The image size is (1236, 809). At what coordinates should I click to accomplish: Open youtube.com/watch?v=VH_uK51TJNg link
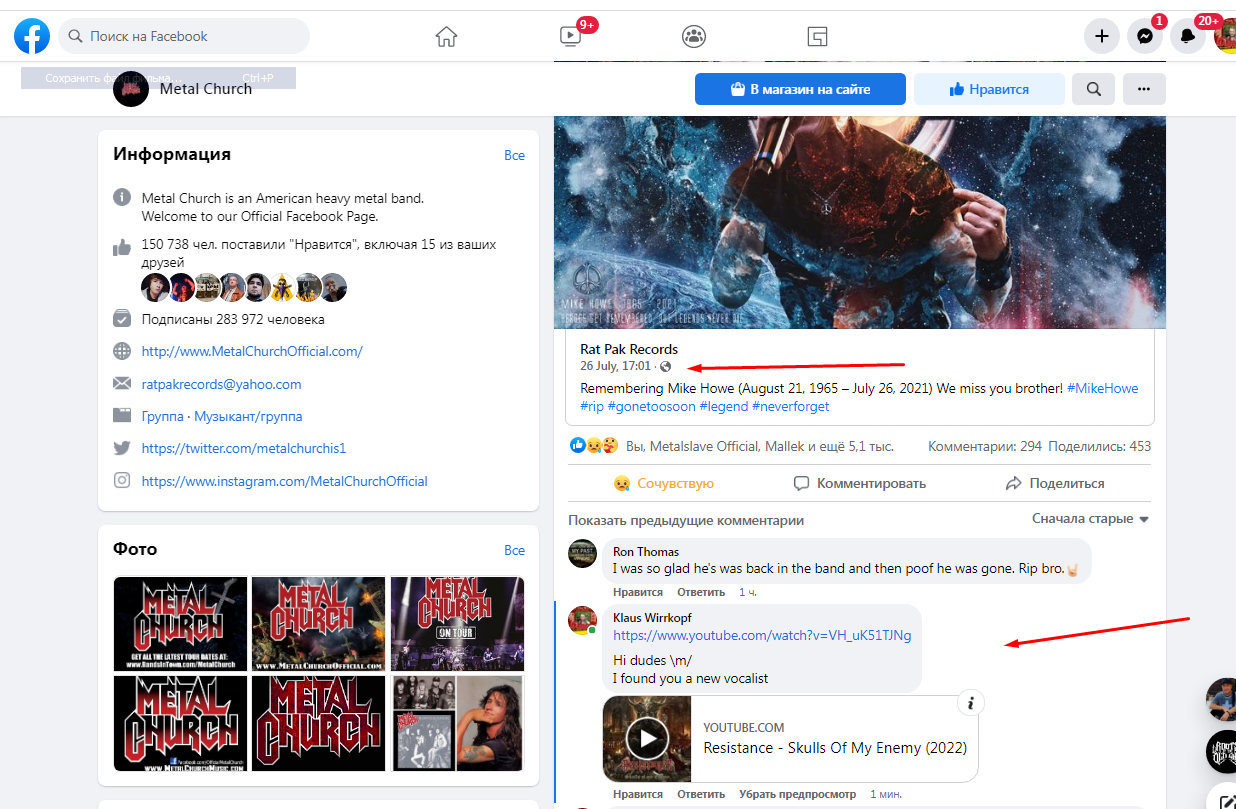pos(762,635)
